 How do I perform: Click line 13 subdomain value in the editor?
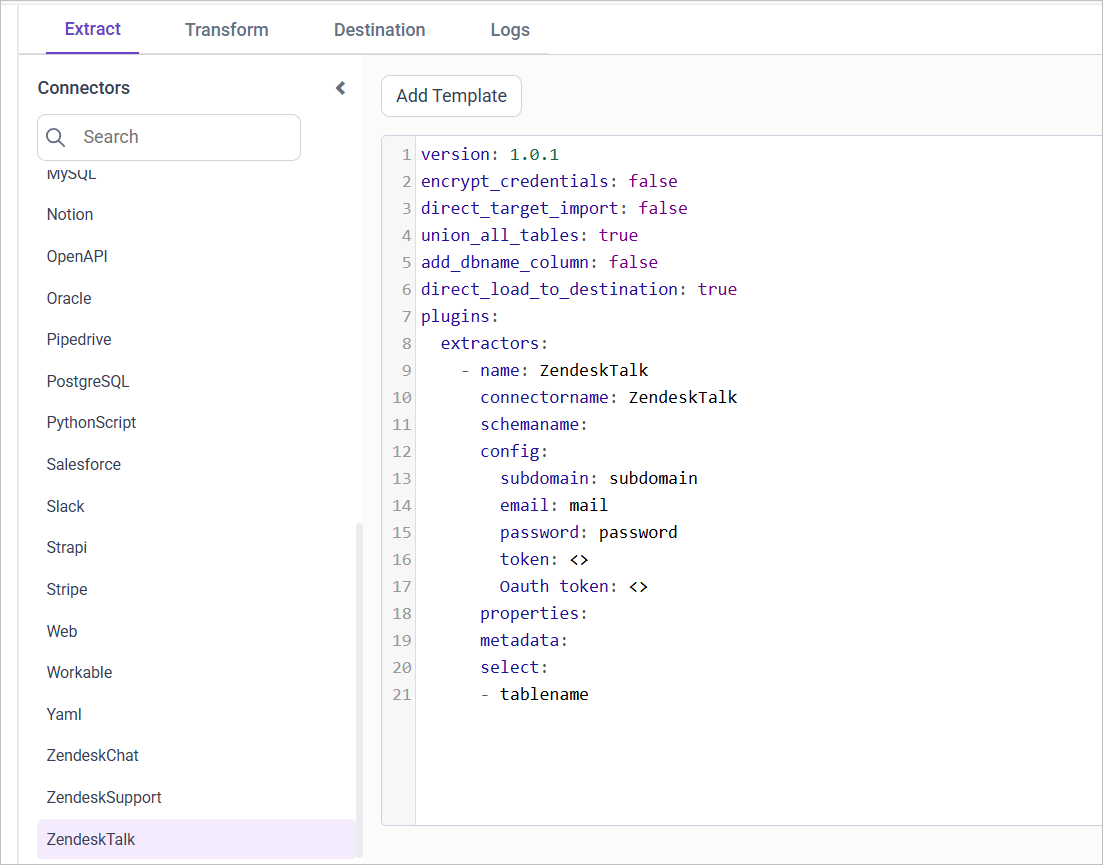[653, 478]
